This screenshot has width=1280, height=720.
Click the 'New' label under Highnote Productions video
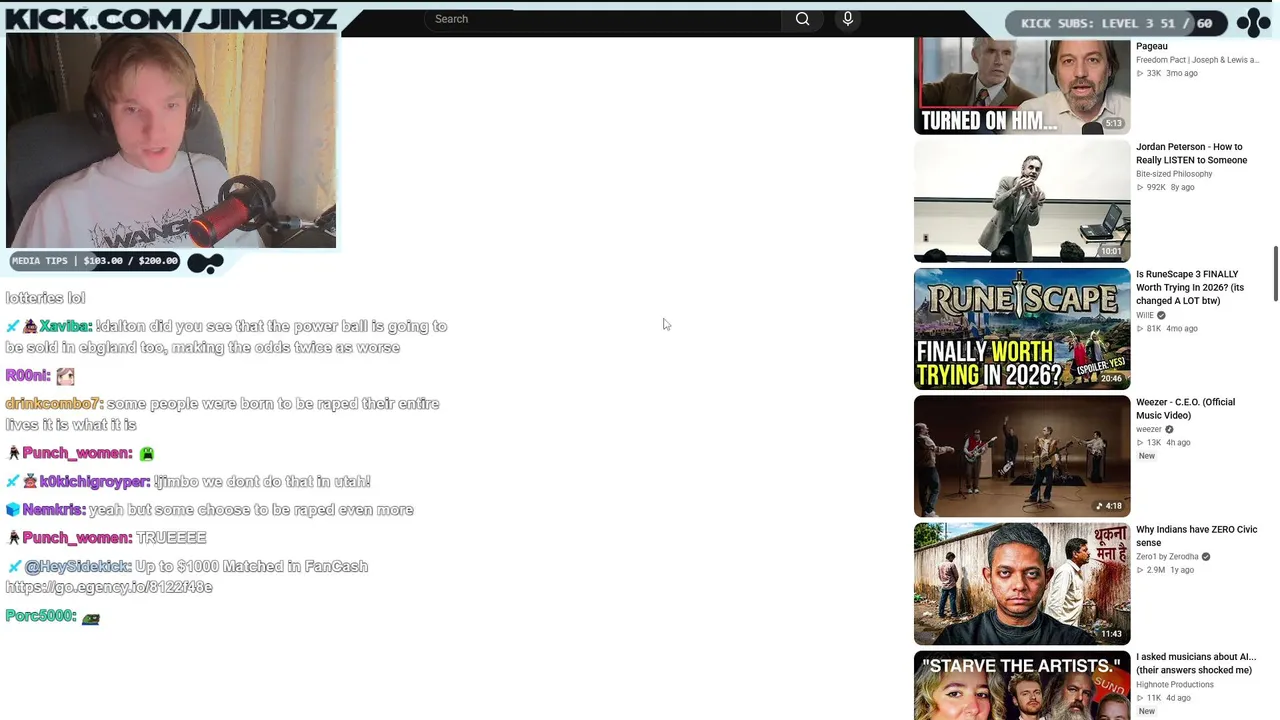pos(1147,711)
